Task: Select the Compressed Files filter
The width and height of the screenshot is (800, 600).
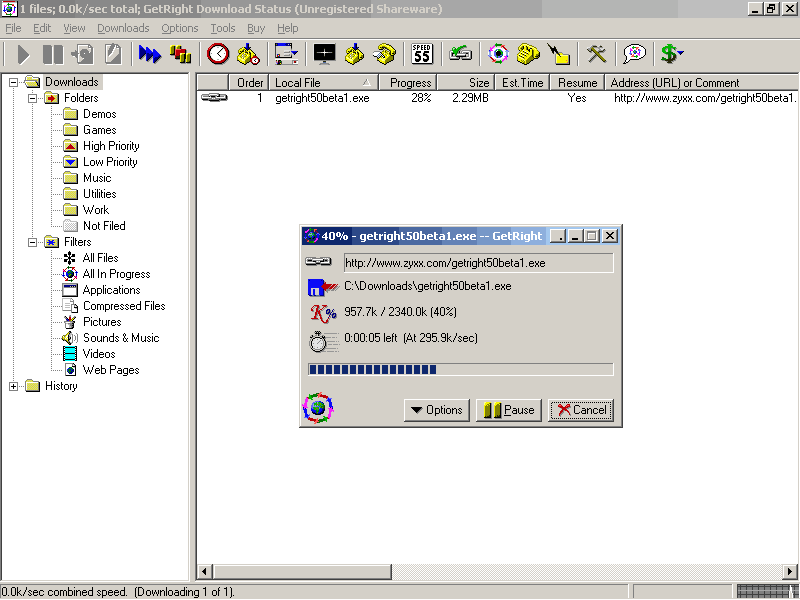Action: (x=123, y=306)
